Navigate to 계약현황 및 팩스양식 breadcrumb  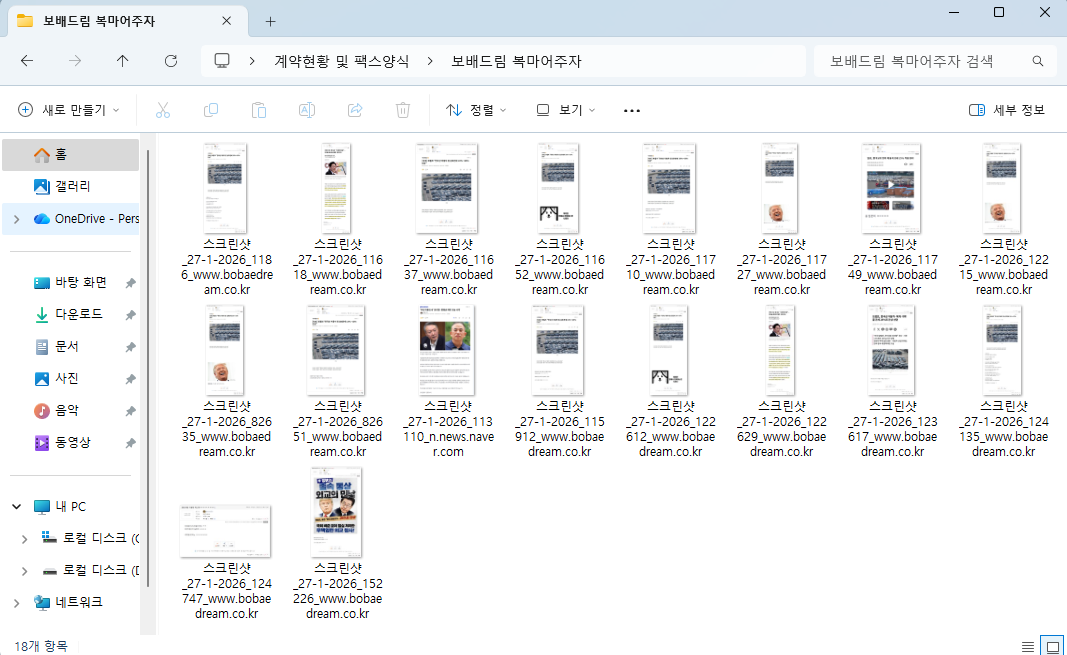pyautogui.click(x=341, y=61)
